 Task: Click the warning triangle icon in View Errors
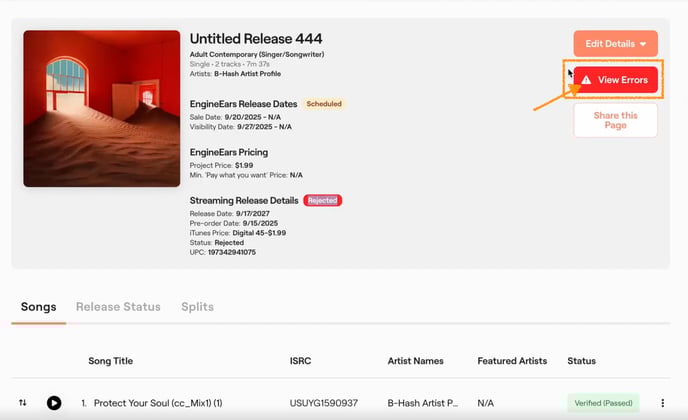click(586, 80)
